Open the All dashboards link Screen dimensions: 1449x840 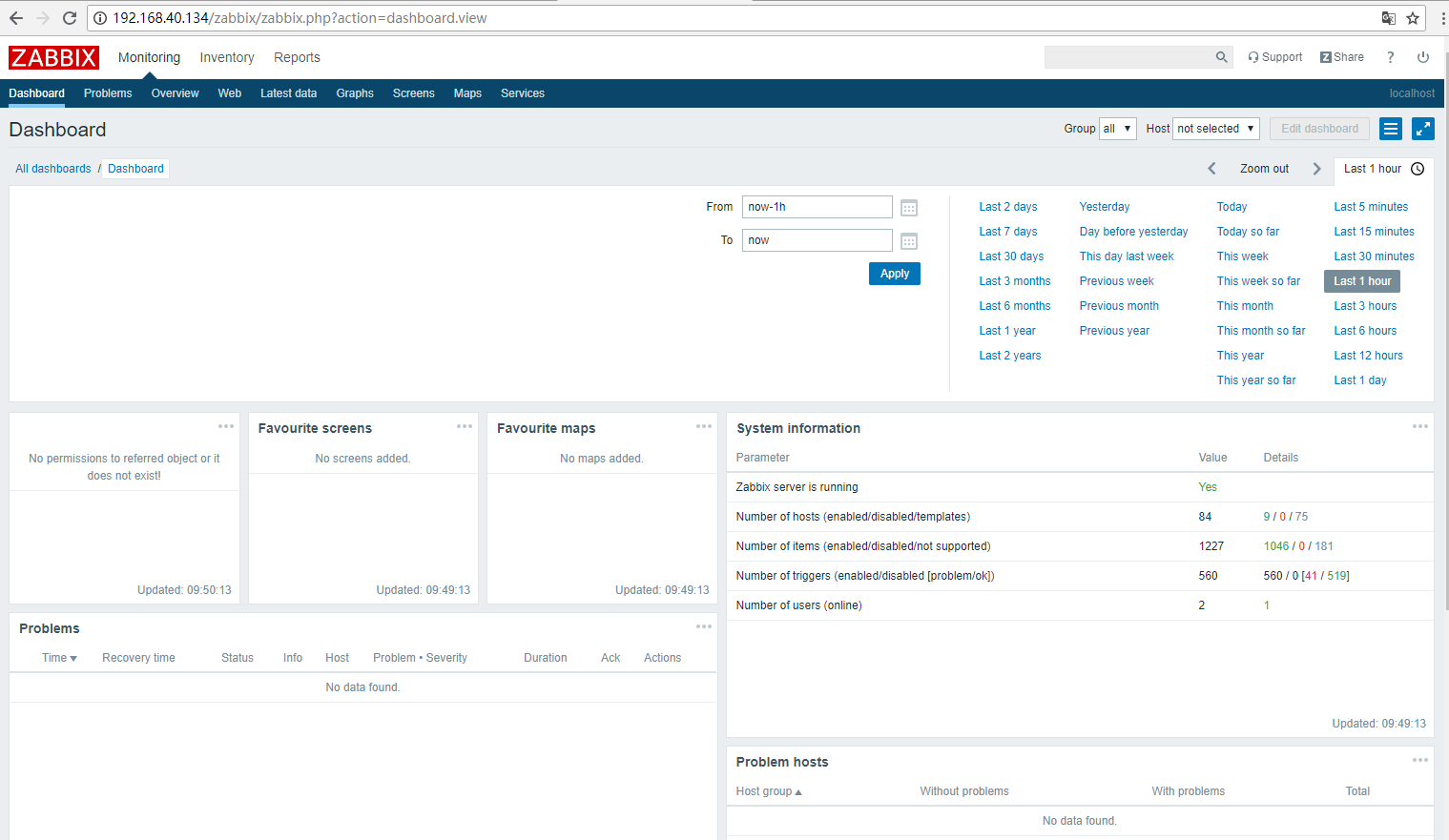[x=53, y=169]
